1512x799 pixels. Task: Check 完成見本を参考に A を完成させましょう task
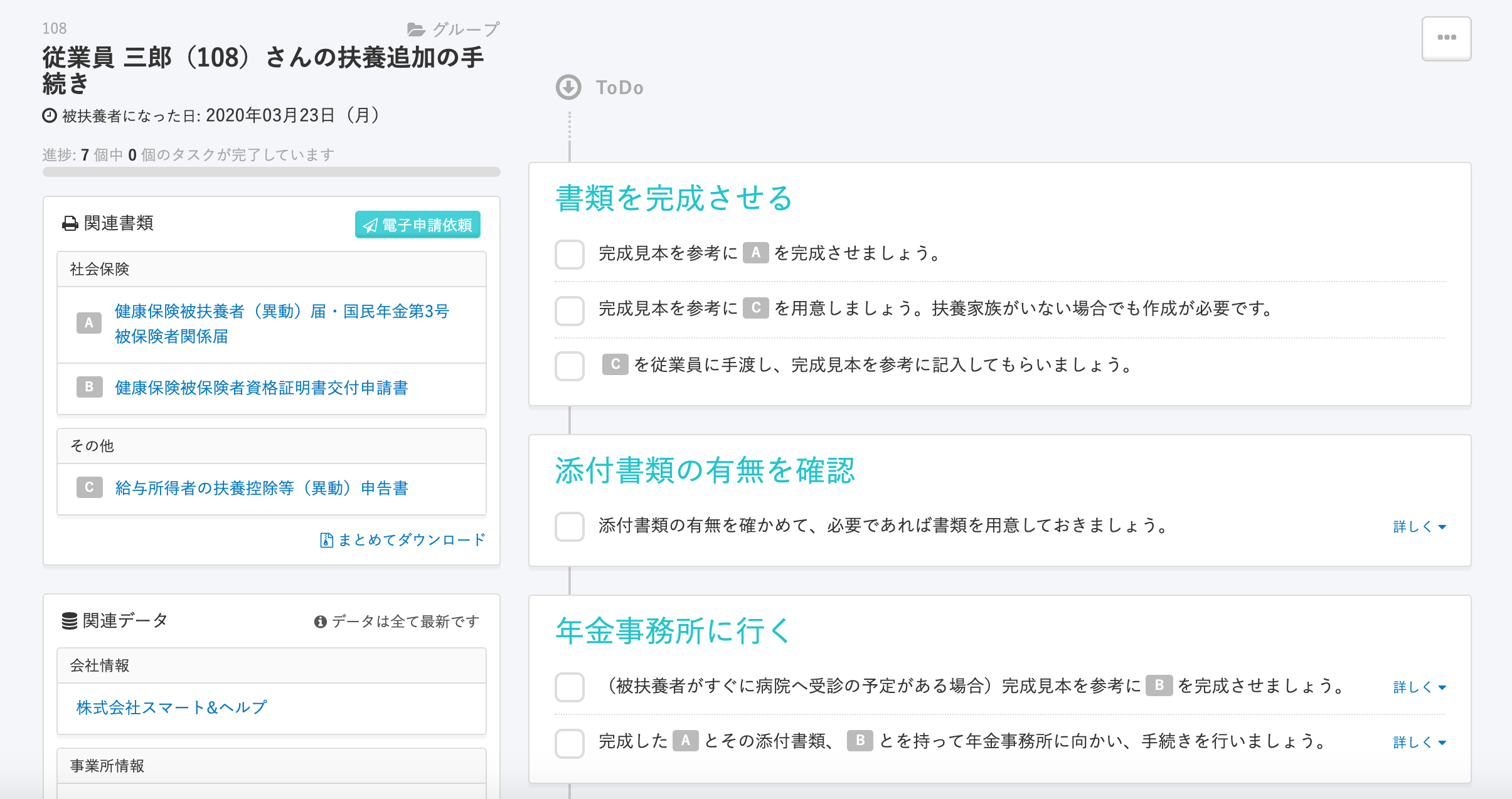click(x=570, y=254)
